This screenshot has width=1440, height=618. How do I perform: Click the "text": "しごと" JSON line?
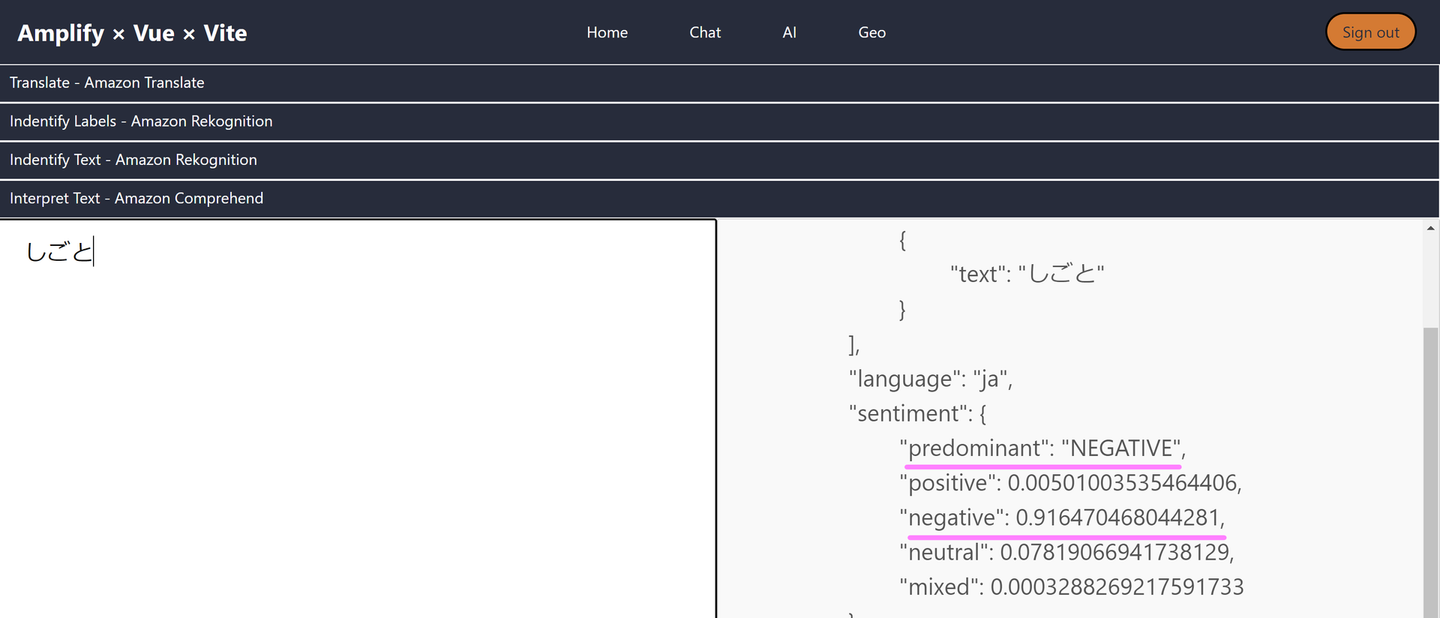click(x=1027, y=274)
